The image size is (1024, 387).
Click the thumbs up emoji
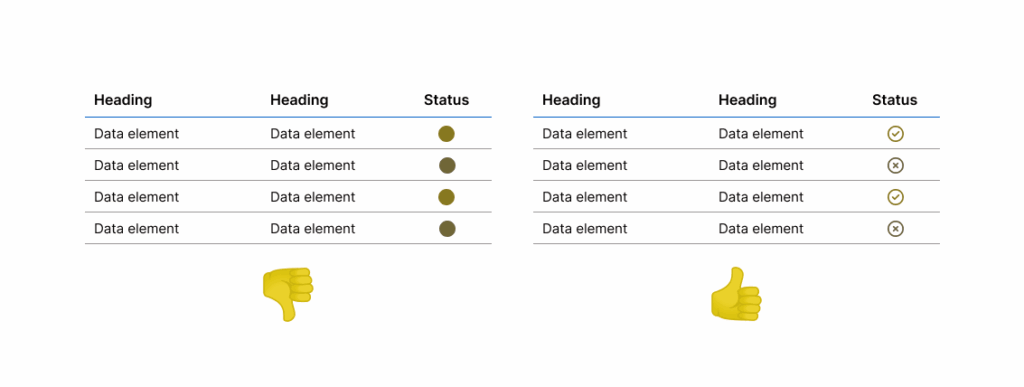click(736, 294)
